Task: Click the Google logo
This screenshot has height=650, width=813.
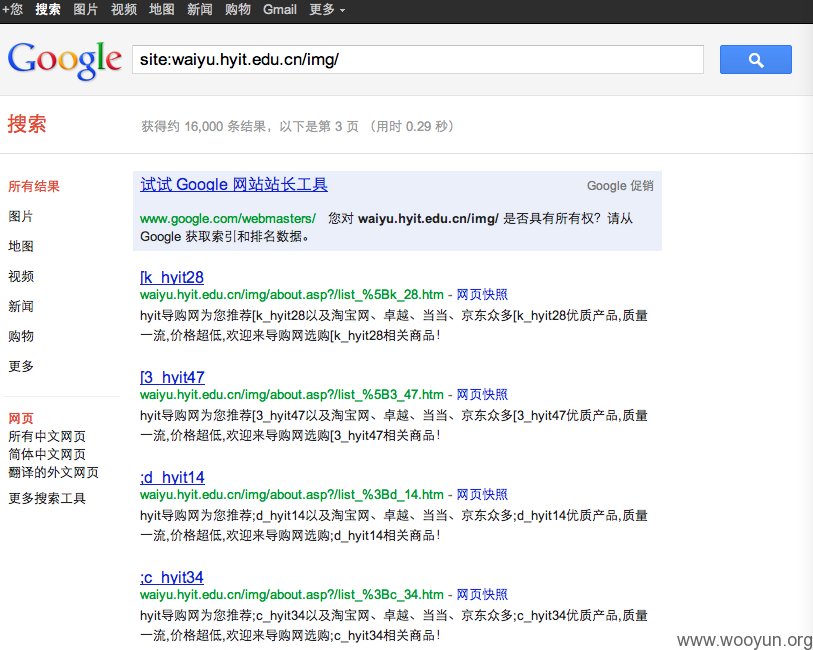Action: tap(65, 60)
